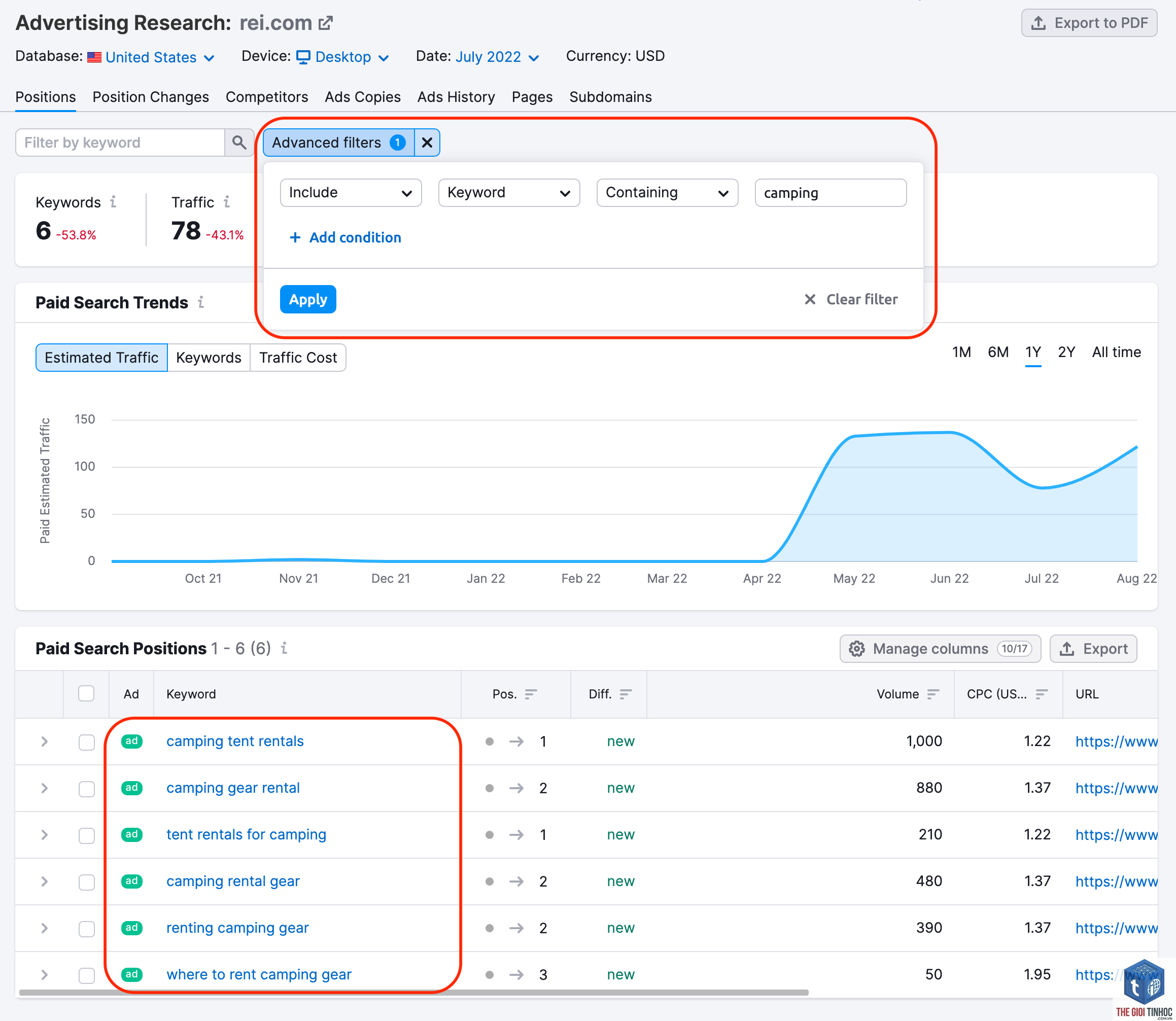The height and width of the screenshot is (1021, 1176).
Task: Sort by the Diff. column icon
Action: pyautogui.click(x=626, y=694)
